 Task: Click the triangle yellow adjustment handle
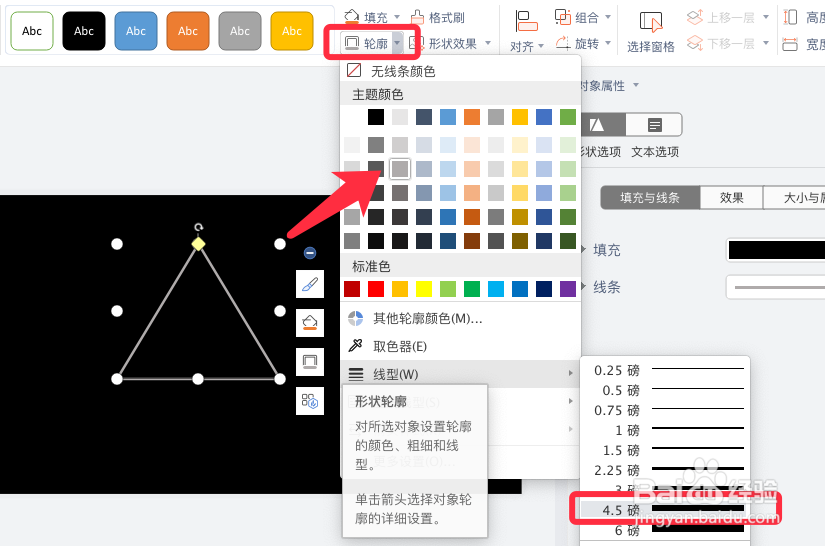point(198,244)
